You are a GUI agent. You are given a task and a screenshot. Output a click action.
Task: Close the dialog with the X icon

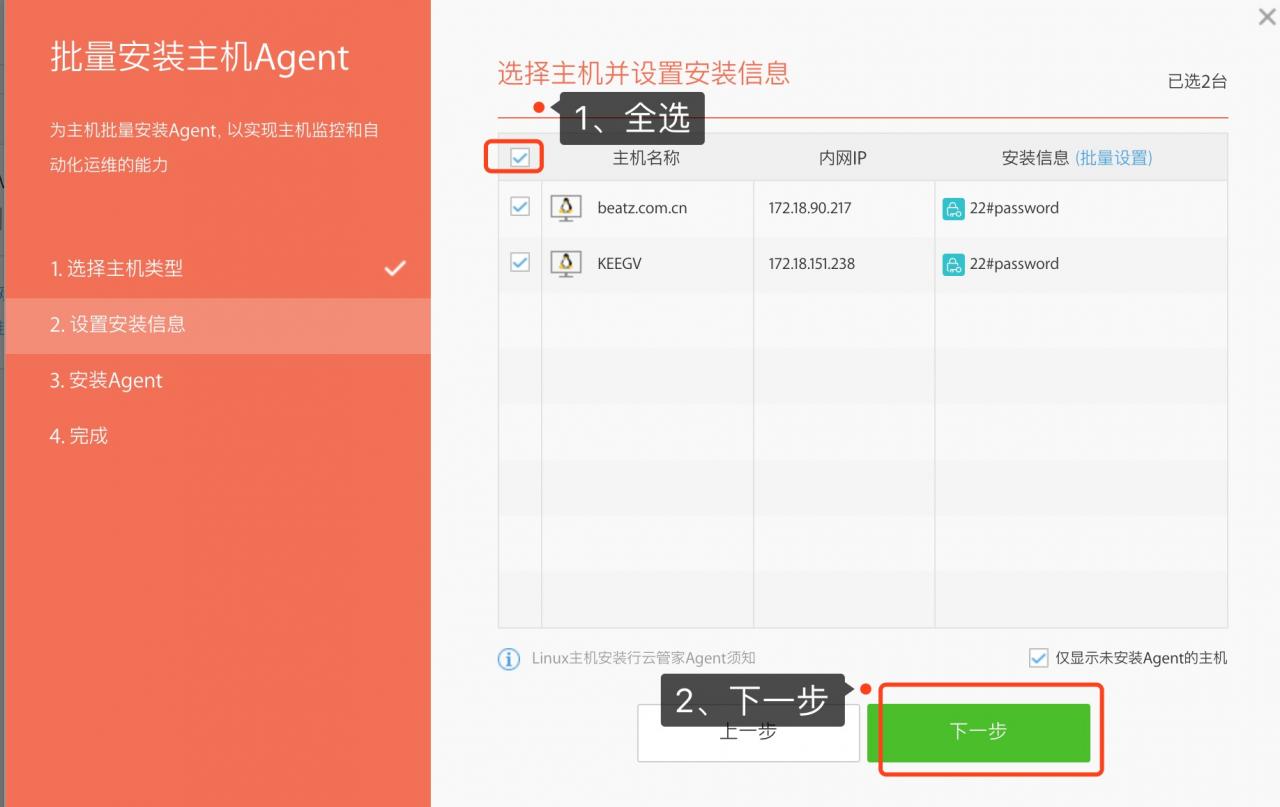tap(1265, 17)
